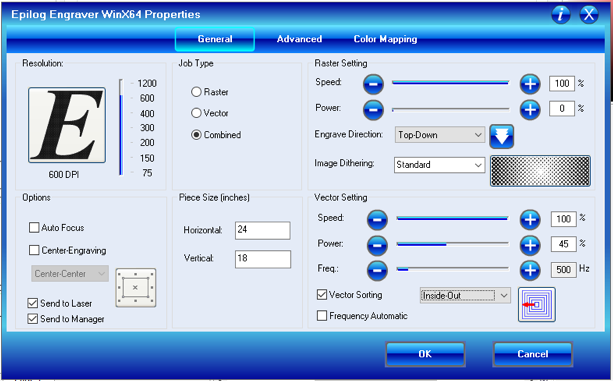Increase Vector Power with plus button

click(530, 245)
